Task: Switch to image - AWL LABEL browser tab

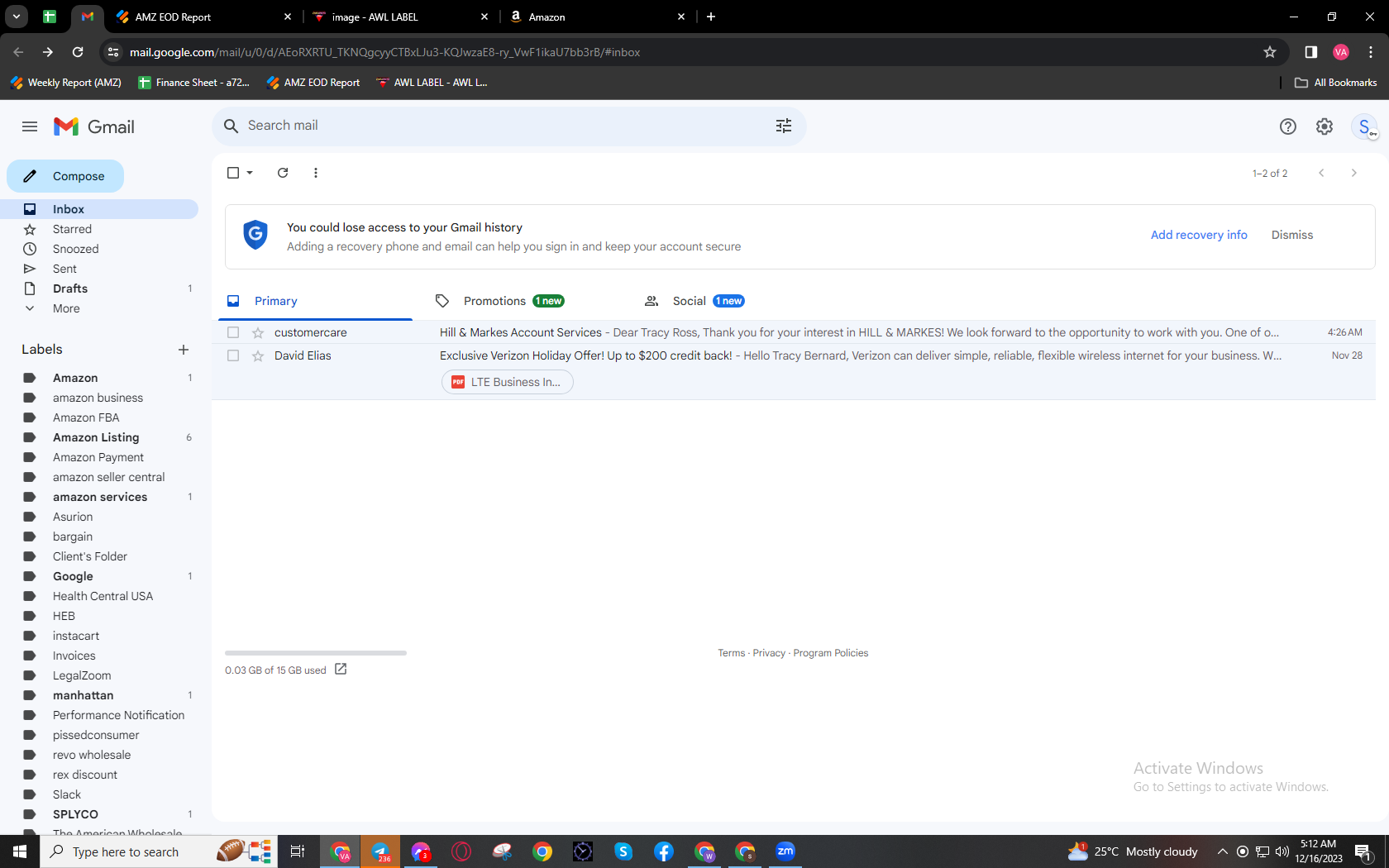Action: pos(400,17)
